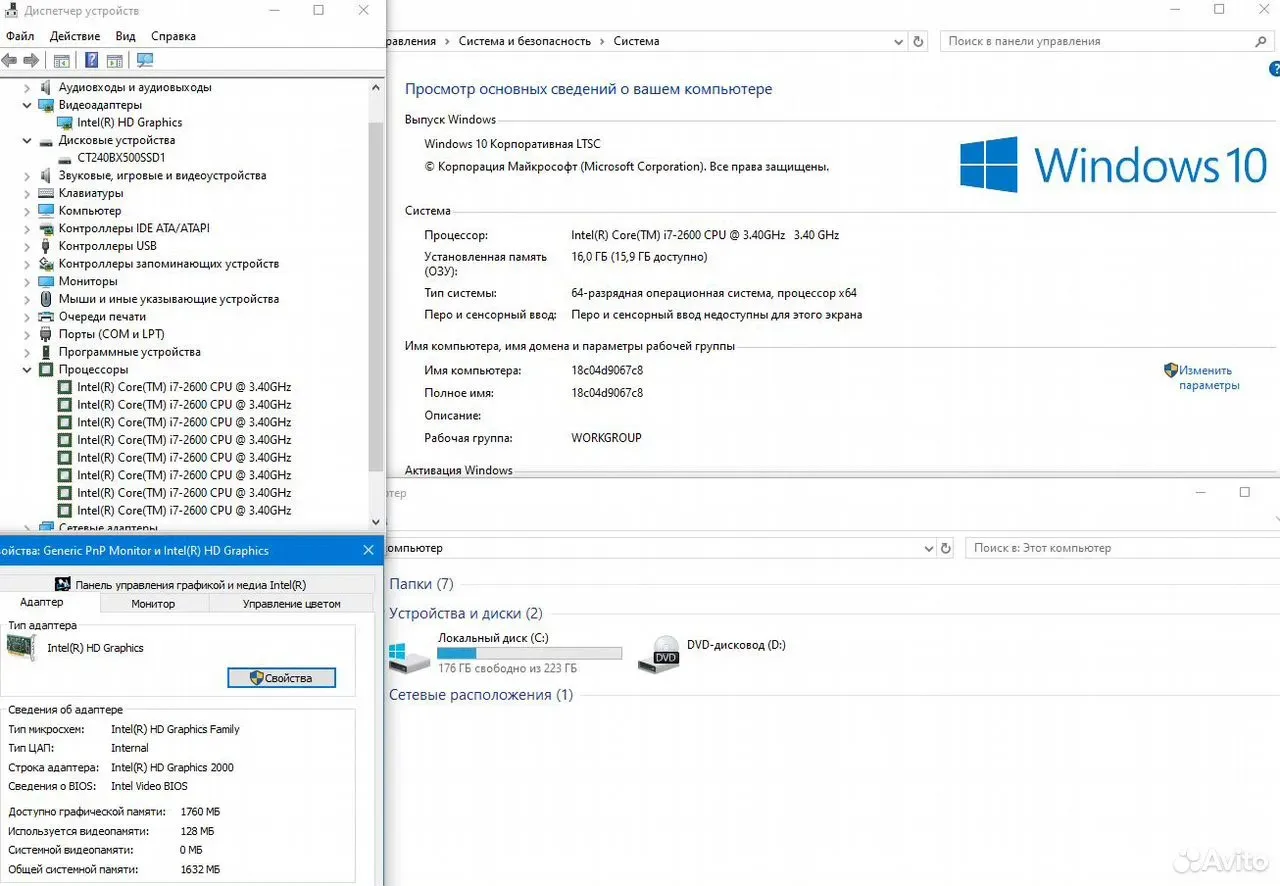This screenshot has height=886, width=1280.
Task: Select computer name 18c04d9067c8 text
Action: (x=607, y=370)
